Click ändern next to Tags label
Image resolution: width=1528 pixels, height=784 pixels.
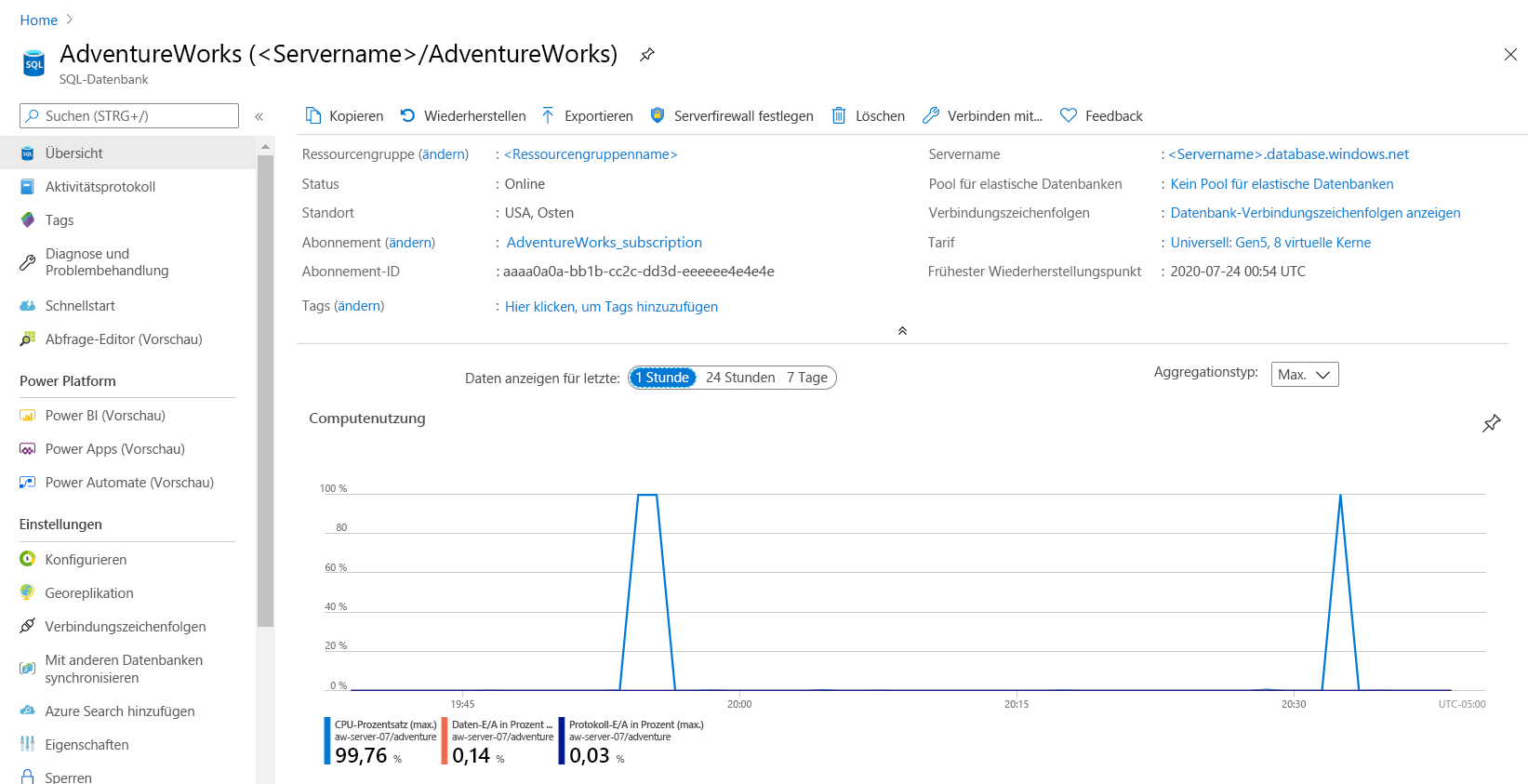pos(359,306)
